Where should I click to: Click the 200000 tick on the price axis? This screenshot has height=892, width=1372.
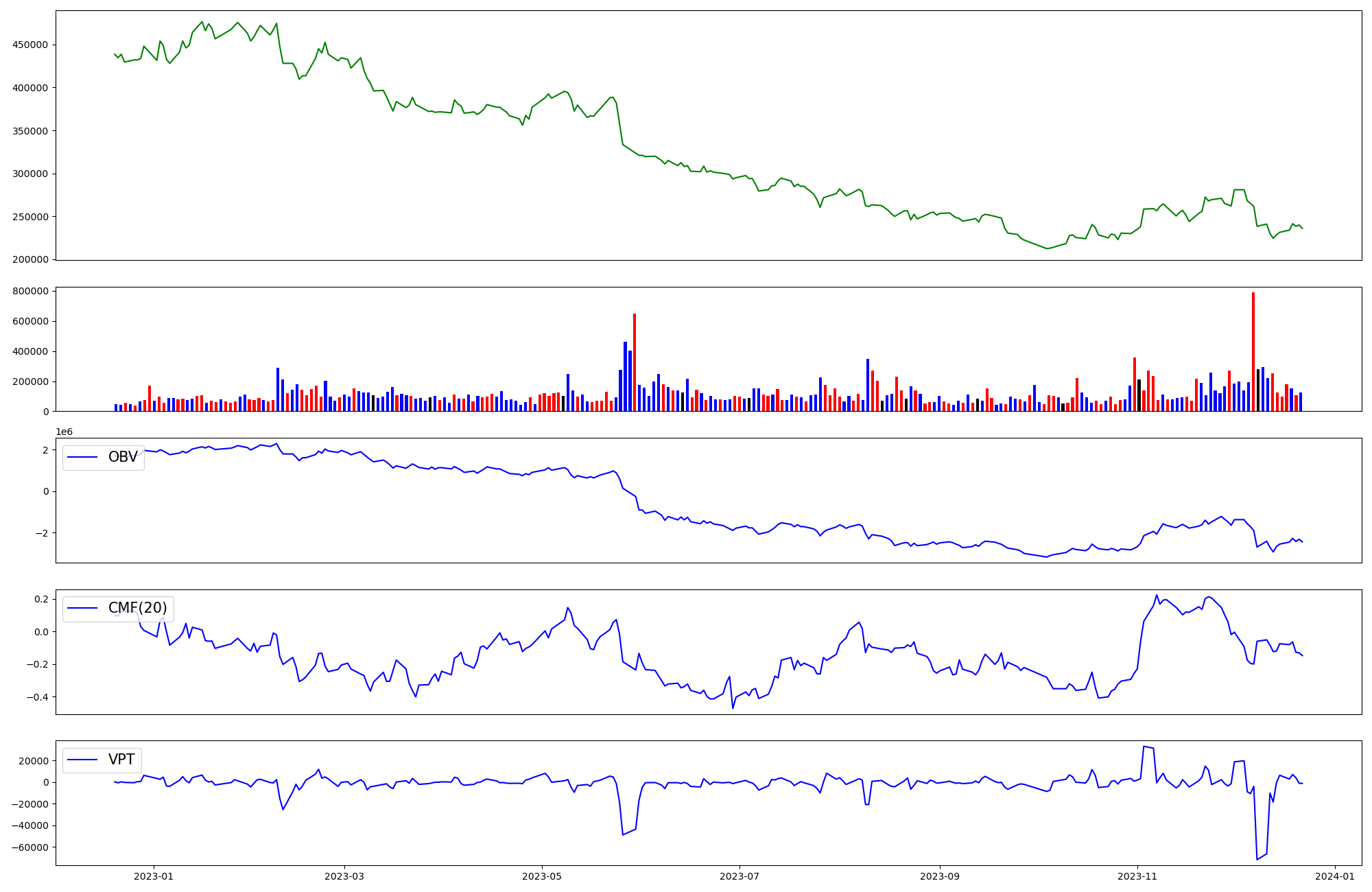[30, 259]
